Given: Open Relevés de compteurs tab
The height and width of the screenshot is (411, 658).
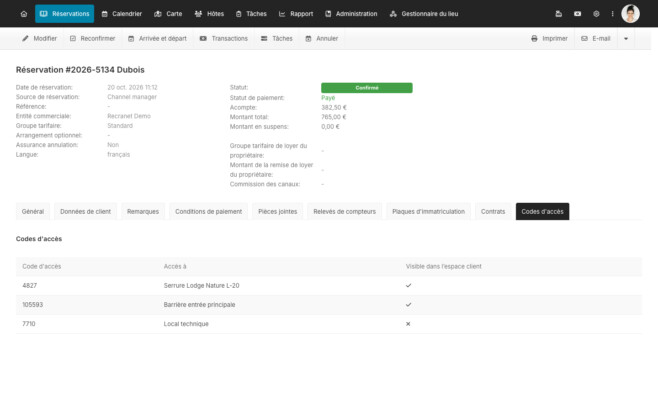Looking at the screenshot, I should [345, 212].
